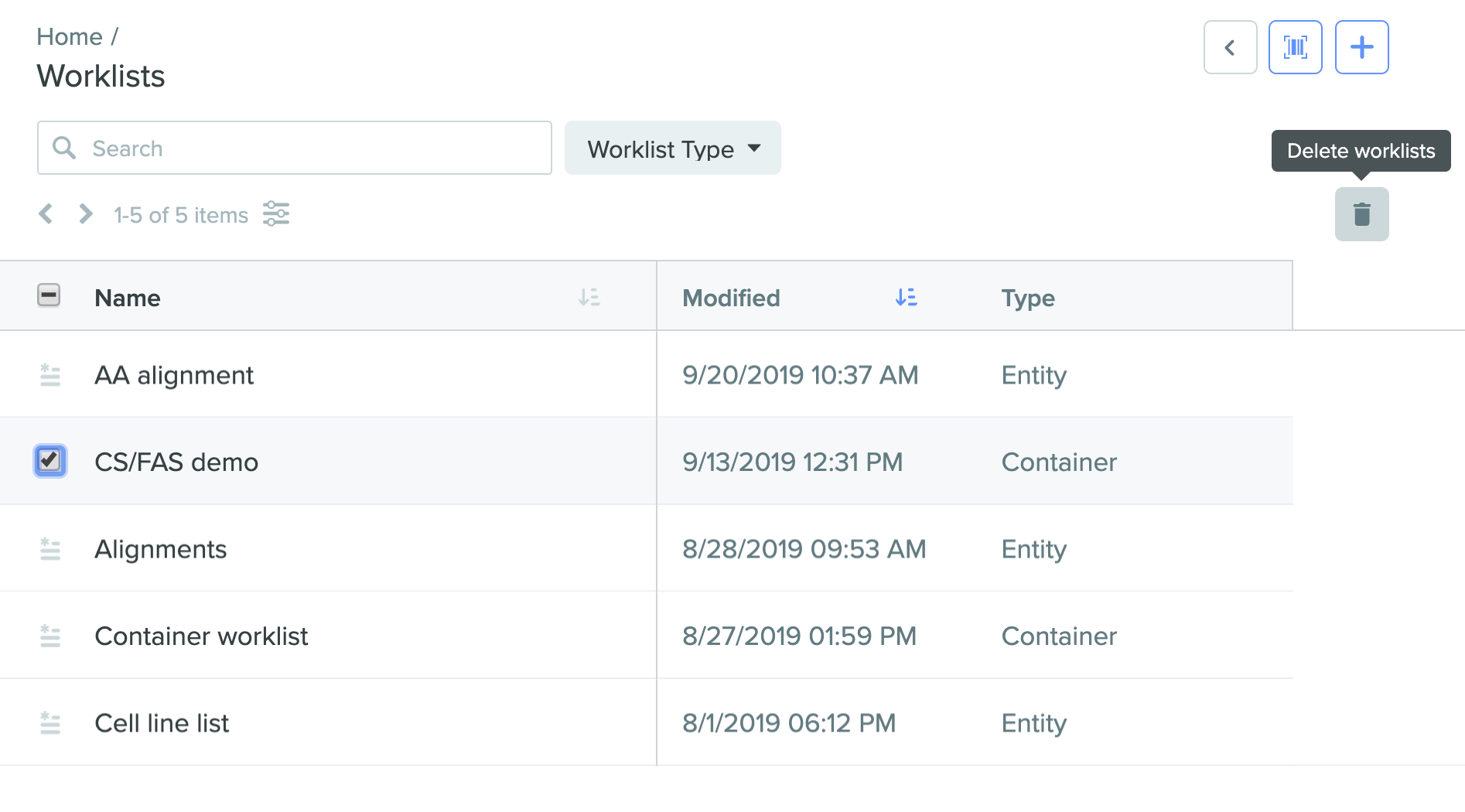Click the Worklists page title
Screen dimensions: 1465x812
tap(101, 76)
